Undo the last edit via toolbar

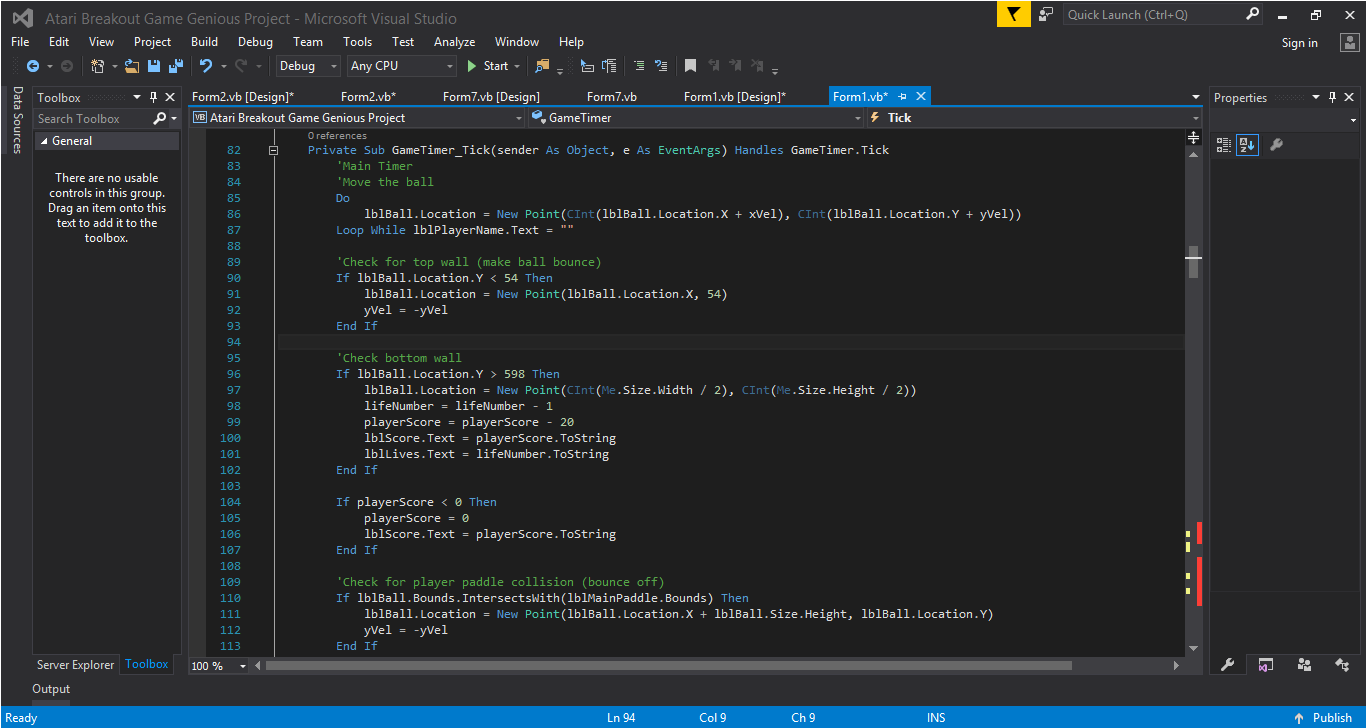click(x=205, y=66)
